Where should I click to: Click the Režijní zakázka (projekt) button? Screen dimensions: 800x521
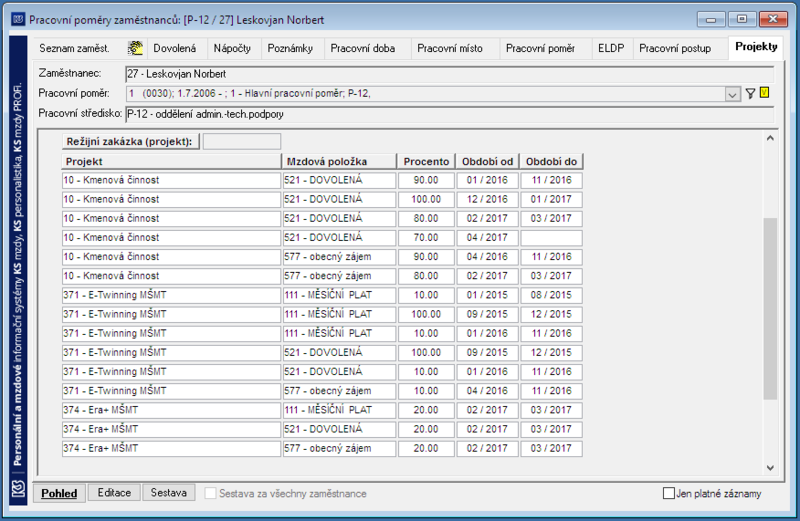131,141
